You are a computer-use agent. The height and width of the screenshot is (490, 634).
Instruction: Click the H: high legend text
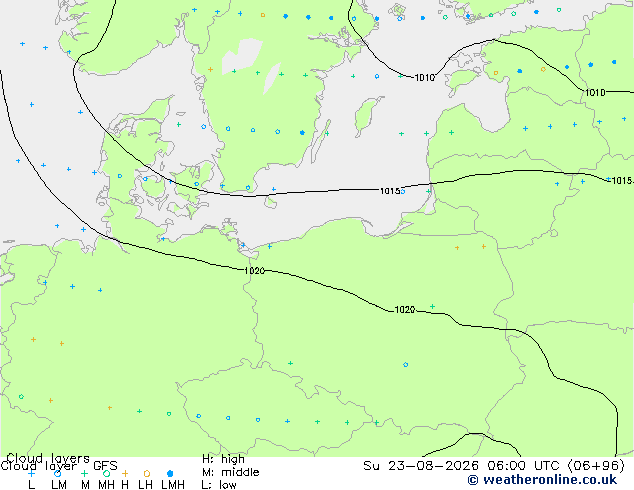(223, 459)
